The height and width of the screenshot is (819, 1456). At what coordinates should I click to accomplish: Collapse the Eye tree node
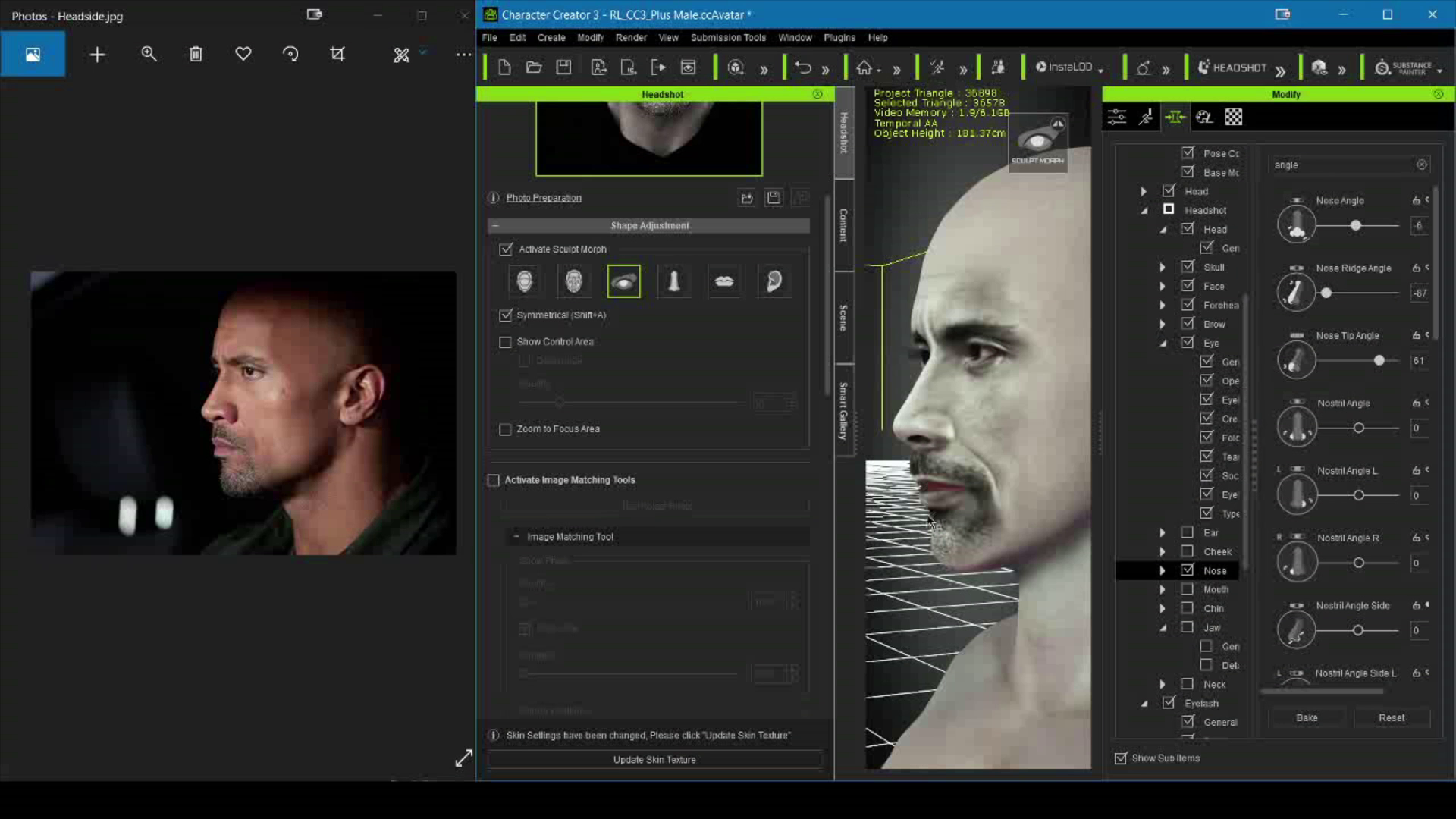(1163, 344)
